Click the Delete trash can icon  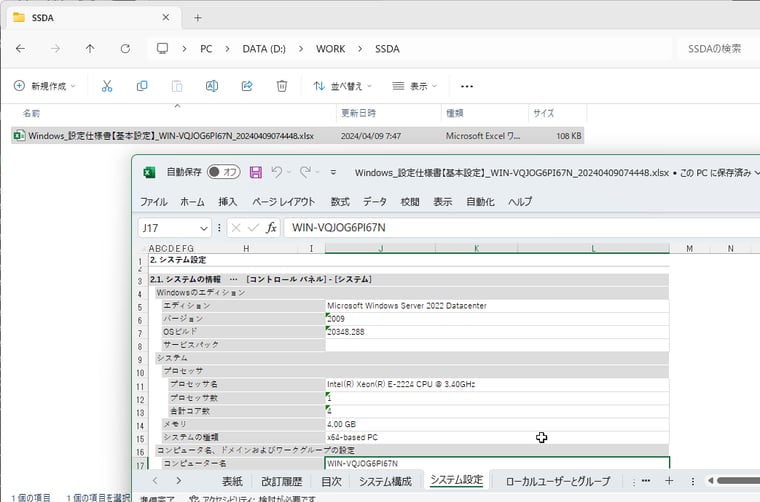click(x=282, y=86)
